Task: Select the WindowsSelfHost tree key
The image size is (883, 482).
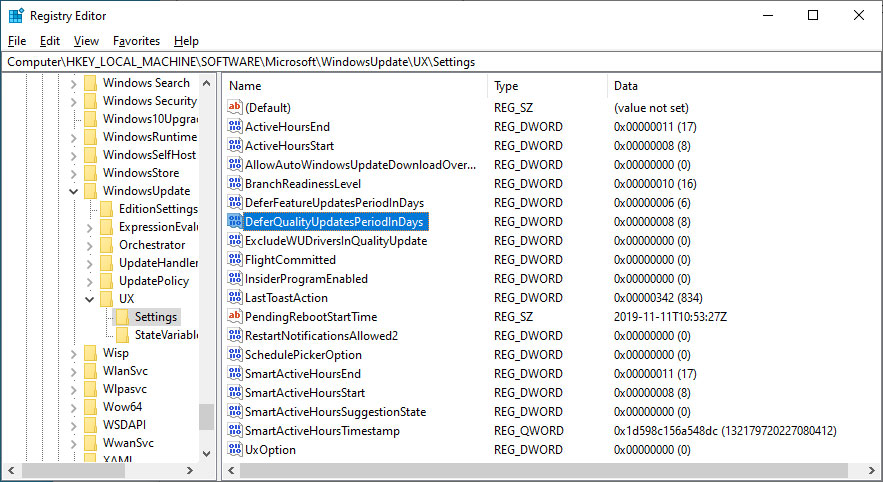Action: [149, 155]
